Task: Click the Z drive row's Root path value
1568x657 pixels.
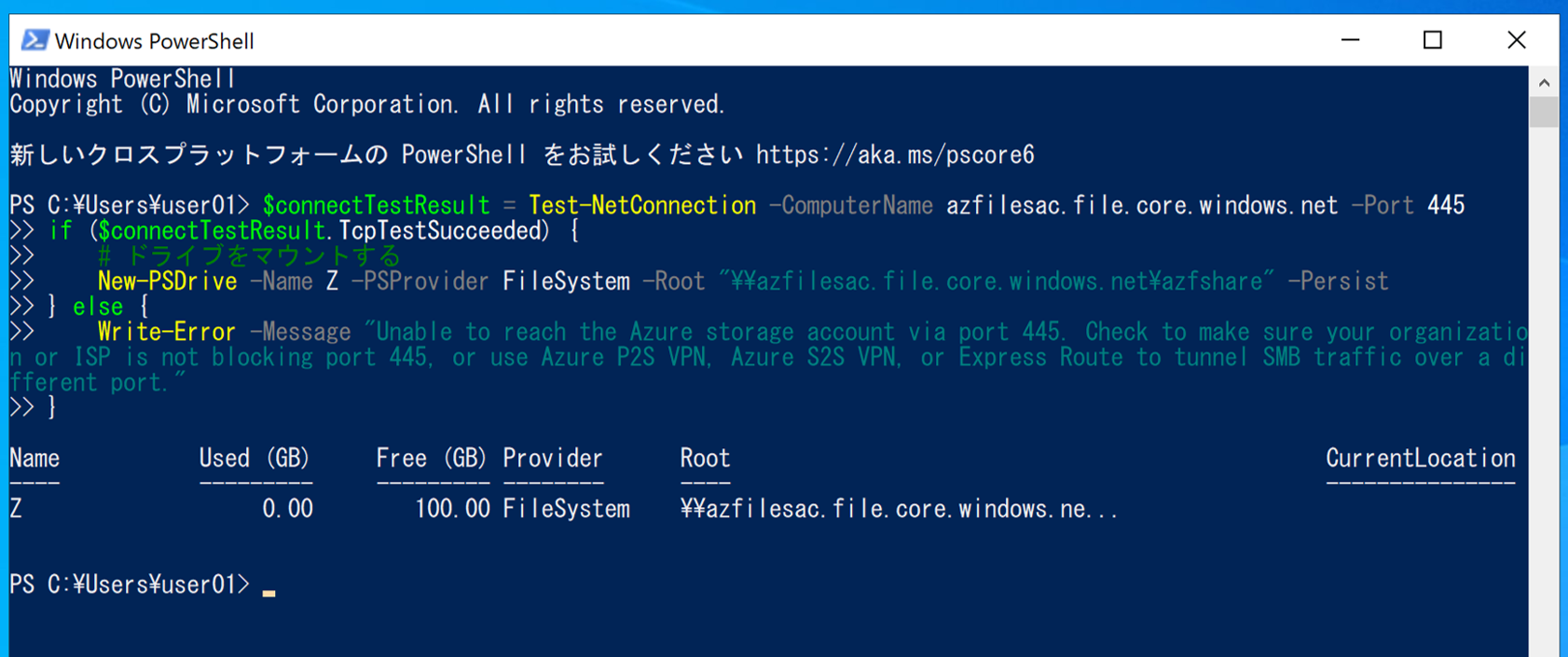Action: pos(899,509)
